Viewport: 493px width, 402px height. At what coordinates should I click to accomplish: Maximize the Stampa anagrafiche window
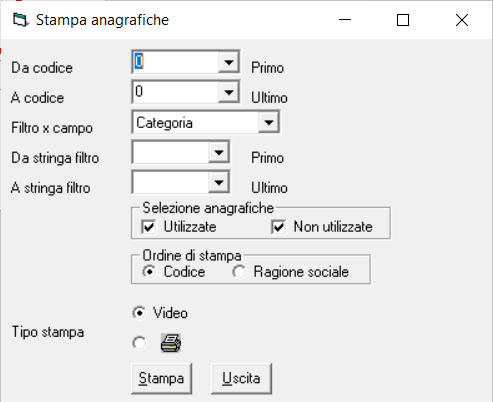[x=403, y=20]
